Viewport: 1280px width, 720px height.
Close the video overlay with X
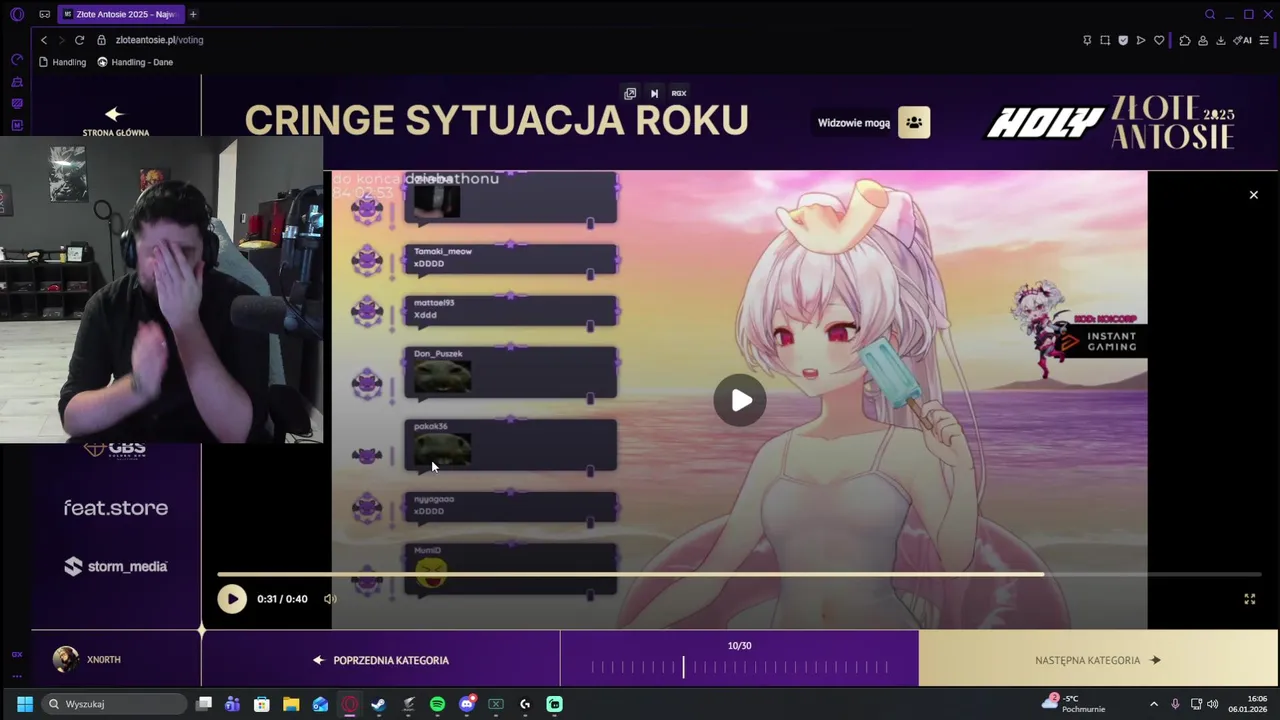pos(1253,195)
